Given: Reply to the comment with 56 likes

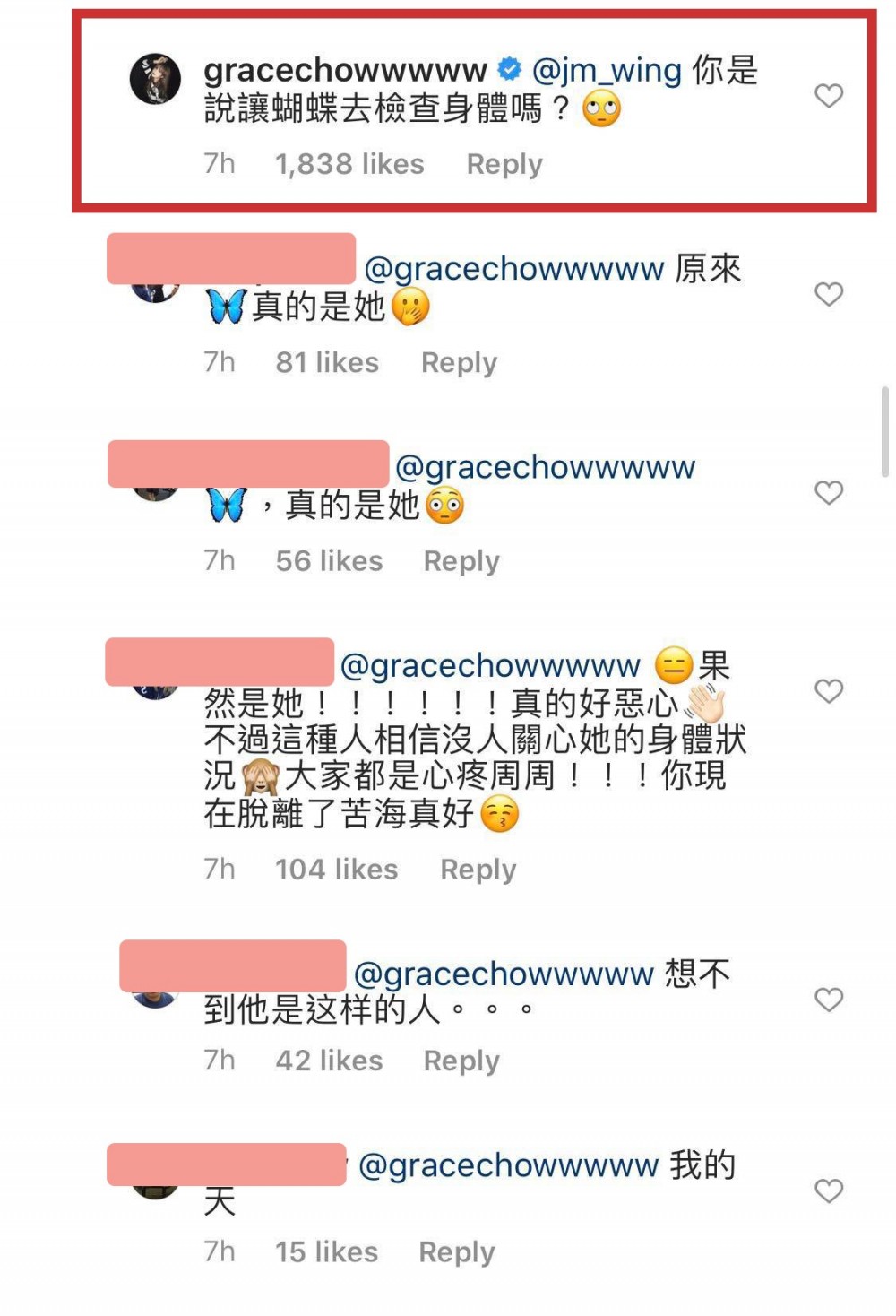Looking at the screenshot, I should (x=461, y=561).
